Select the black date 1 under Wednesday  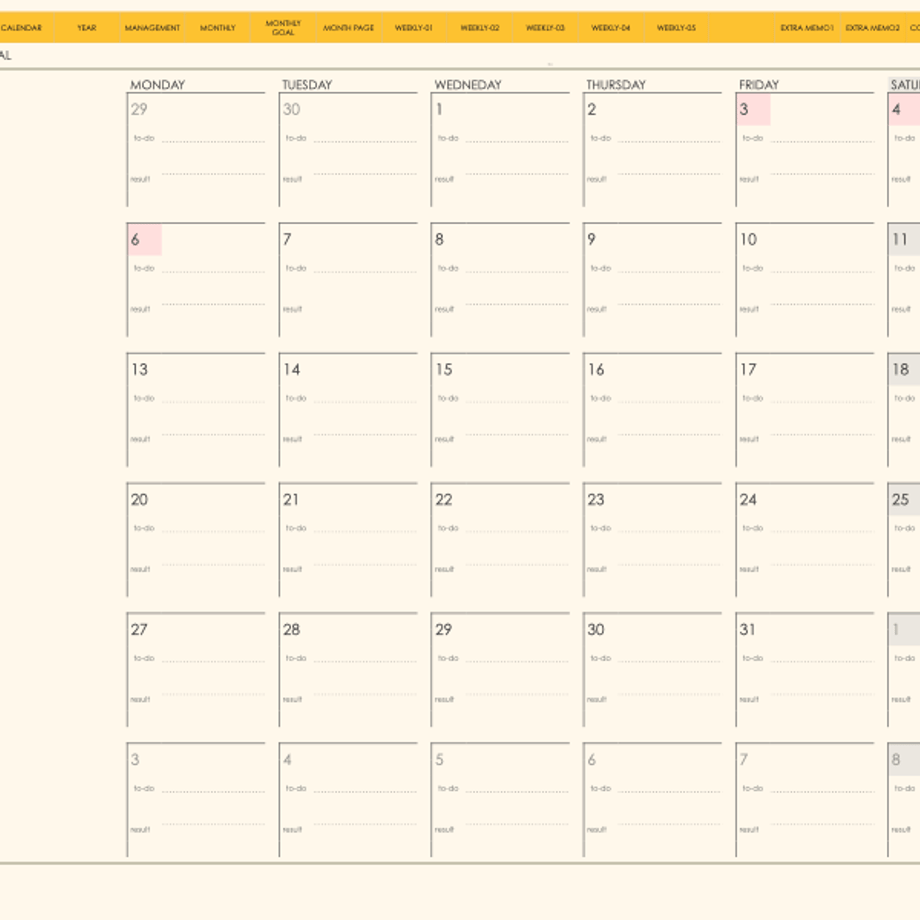coord(439,110)
